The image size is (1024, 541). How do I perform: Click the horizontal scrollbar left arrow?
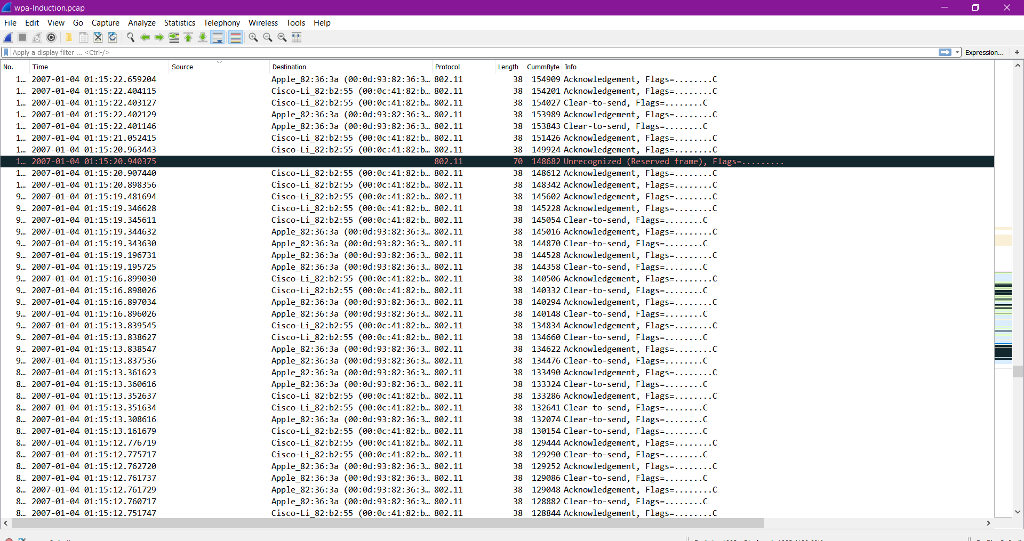pyautogui.click(x=6, y=523)
